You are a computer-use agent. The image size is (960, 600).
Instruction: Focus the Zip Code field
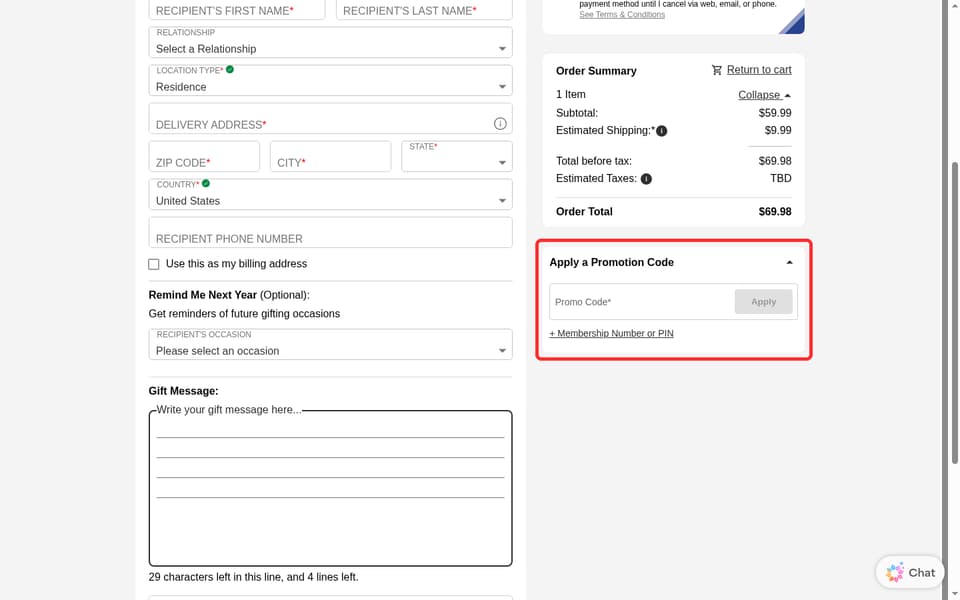(204, 156)
